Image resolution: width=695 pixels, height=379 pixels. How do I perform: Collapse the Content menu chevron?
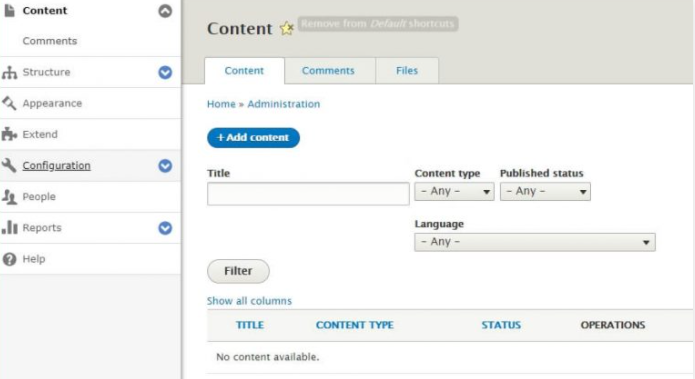165,11
